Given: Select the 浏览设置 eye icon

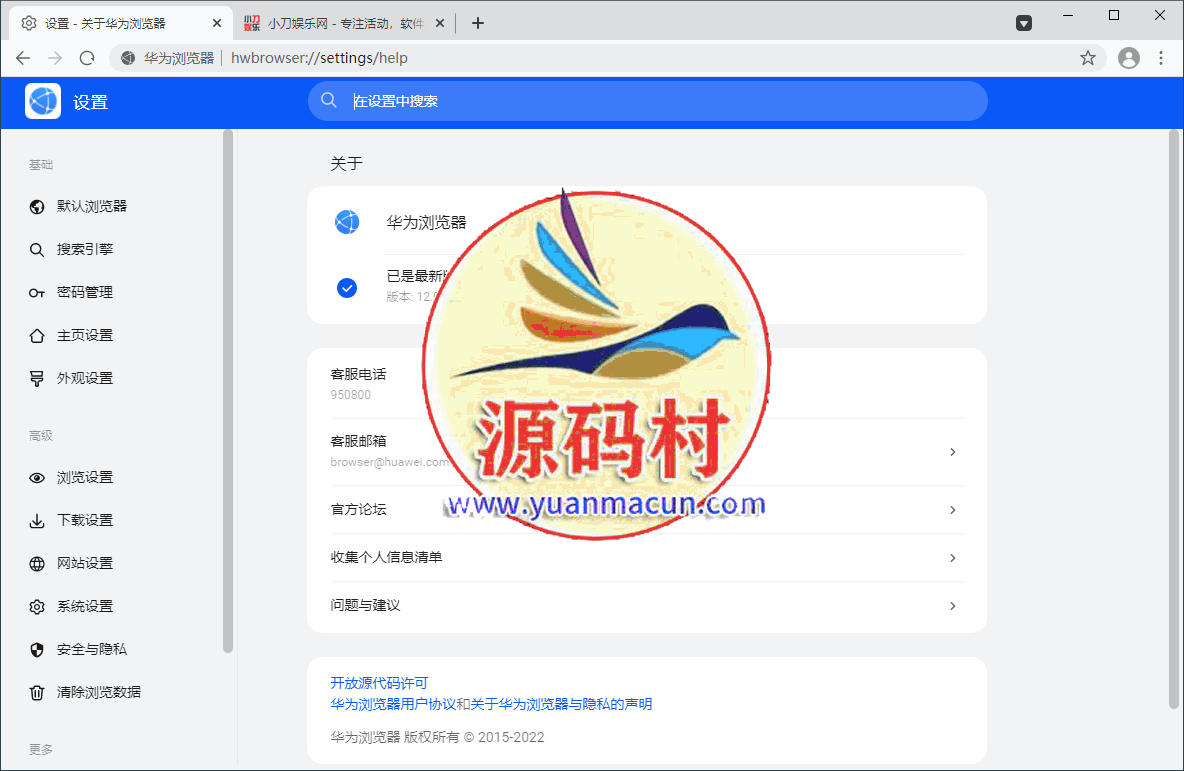Looking at the screenshot, I should pos(36,477).
